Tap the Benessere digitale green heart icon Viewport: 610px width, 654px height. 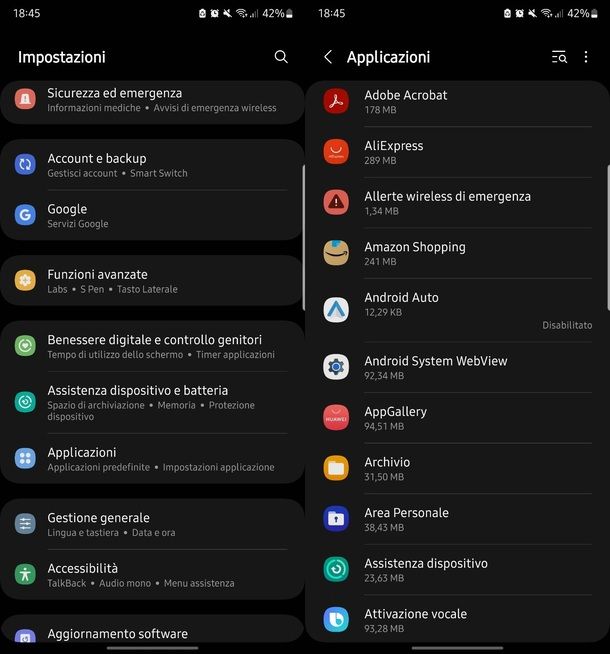(25, 346)
